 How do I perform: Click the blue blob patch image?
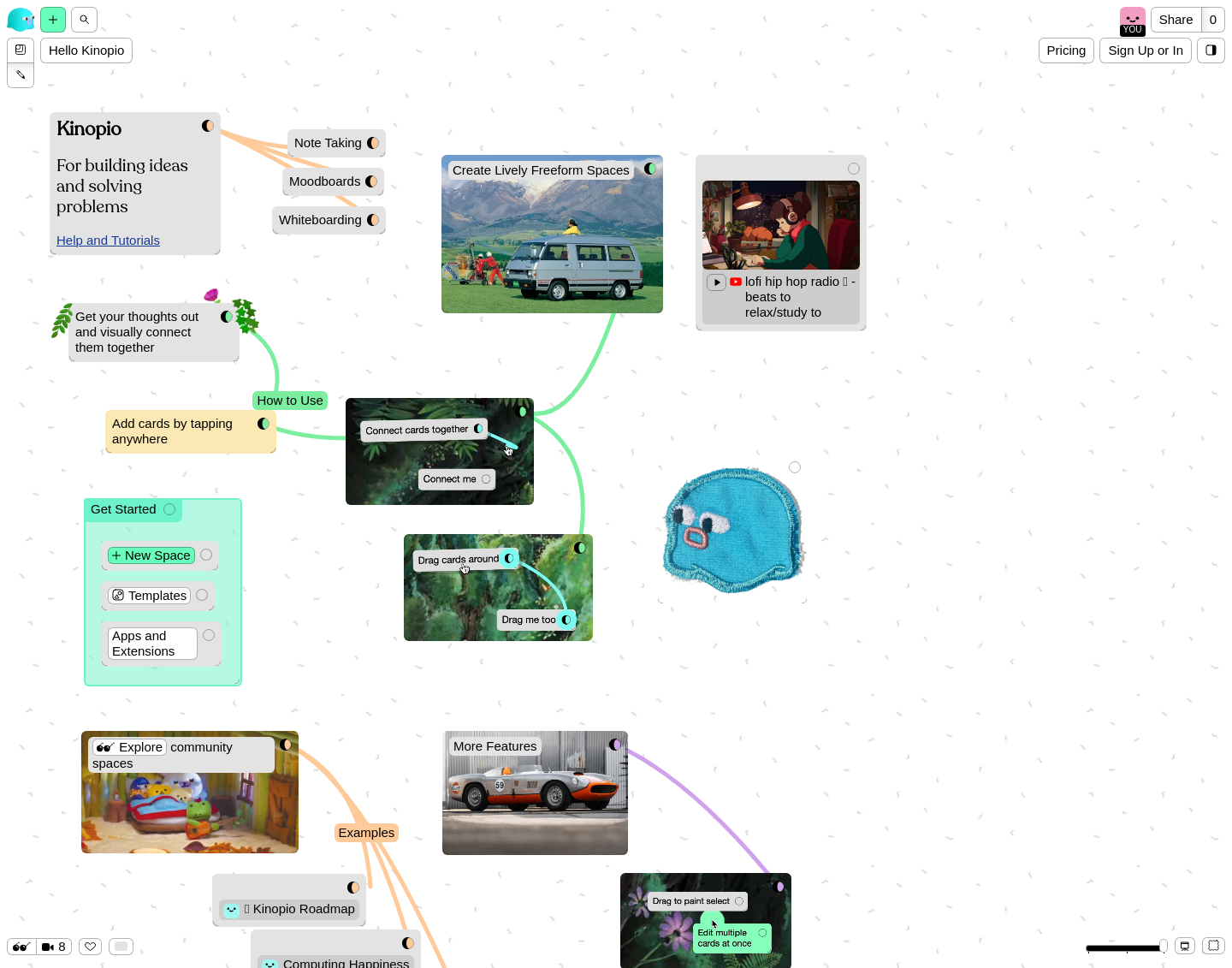[x=733, y=532]
